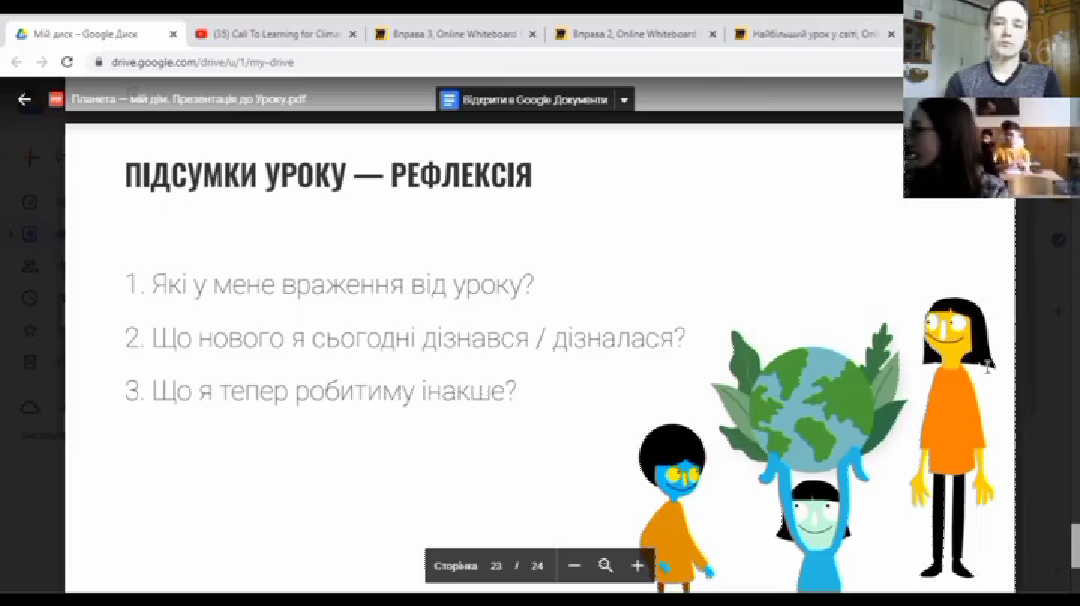Click the dimmed Recent clock icon in sidebar
The image size is (1080, 606).
[30, 298]
